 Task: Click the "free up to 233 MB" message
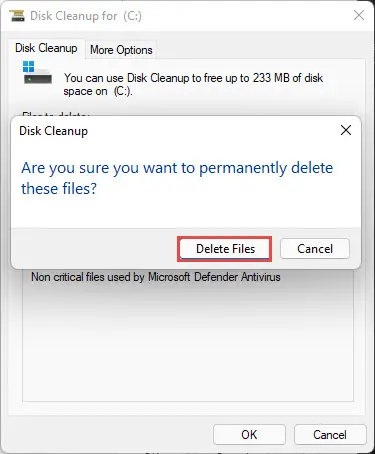pyautogui.click(x=193, y=85)
